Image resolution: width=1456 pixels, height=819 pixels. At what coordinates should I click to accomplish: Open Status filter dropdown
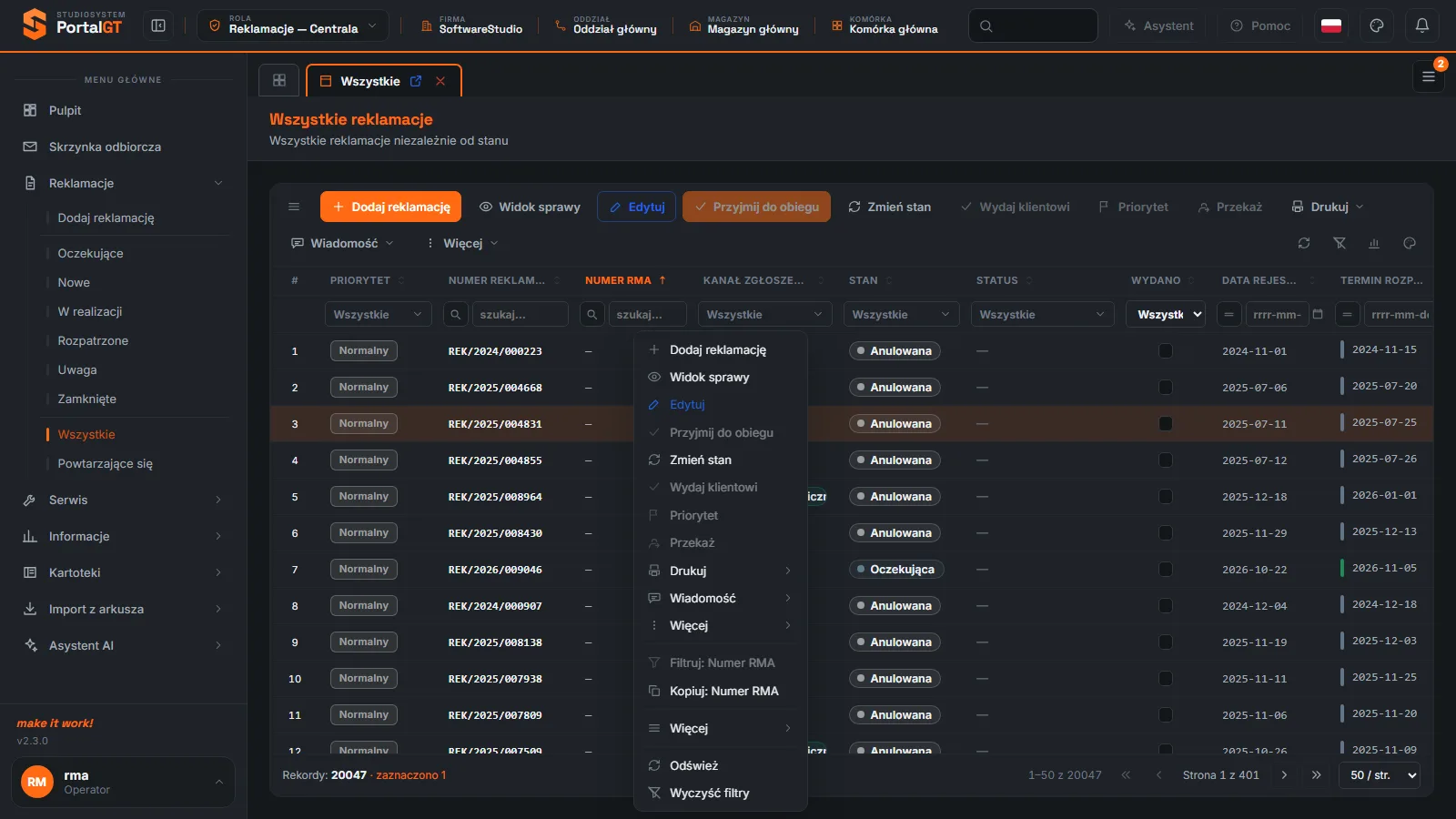point(1042,314)
